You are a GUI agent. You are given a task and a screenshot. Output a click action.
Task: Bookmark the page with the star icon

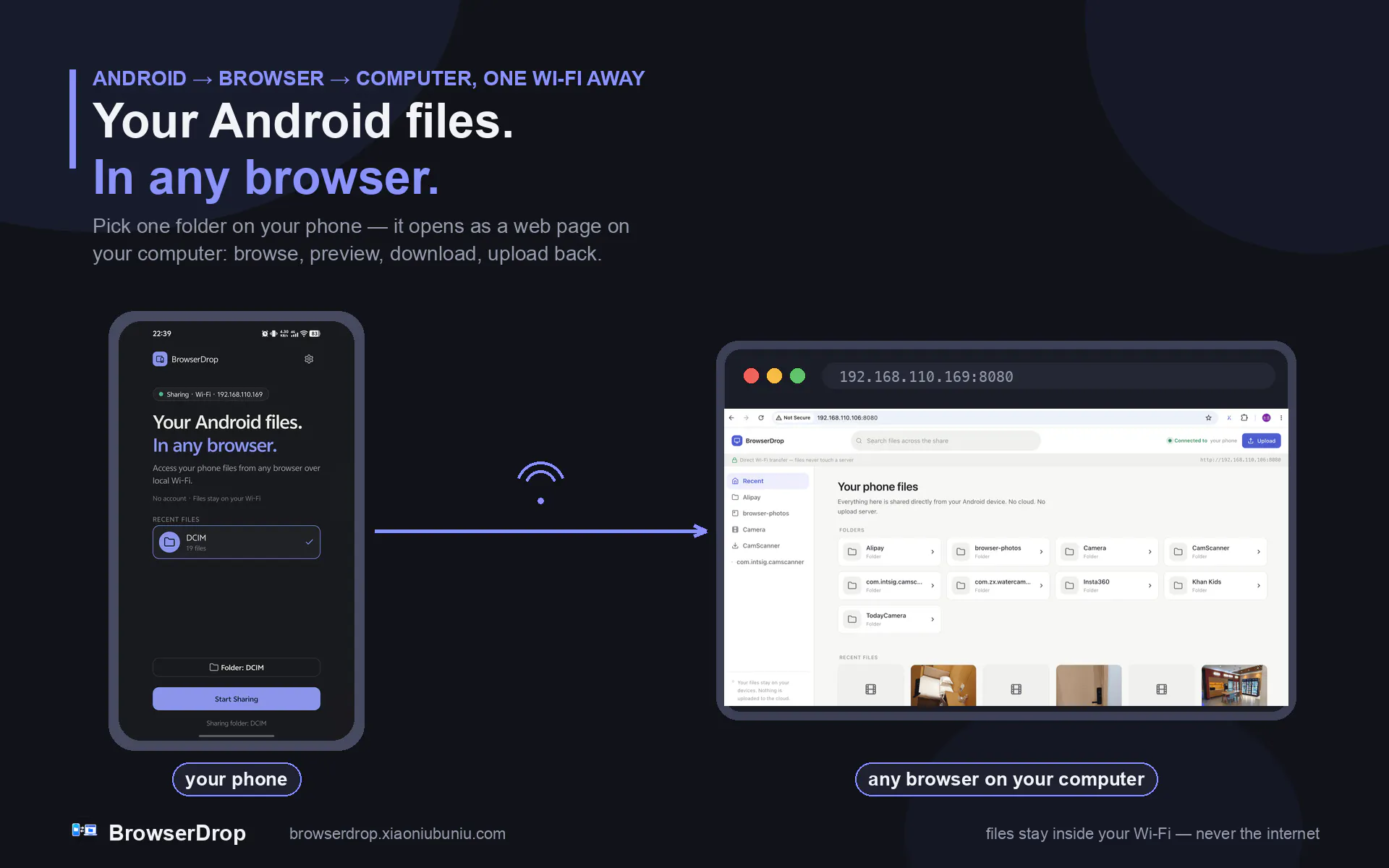(x=1208, y=417)
